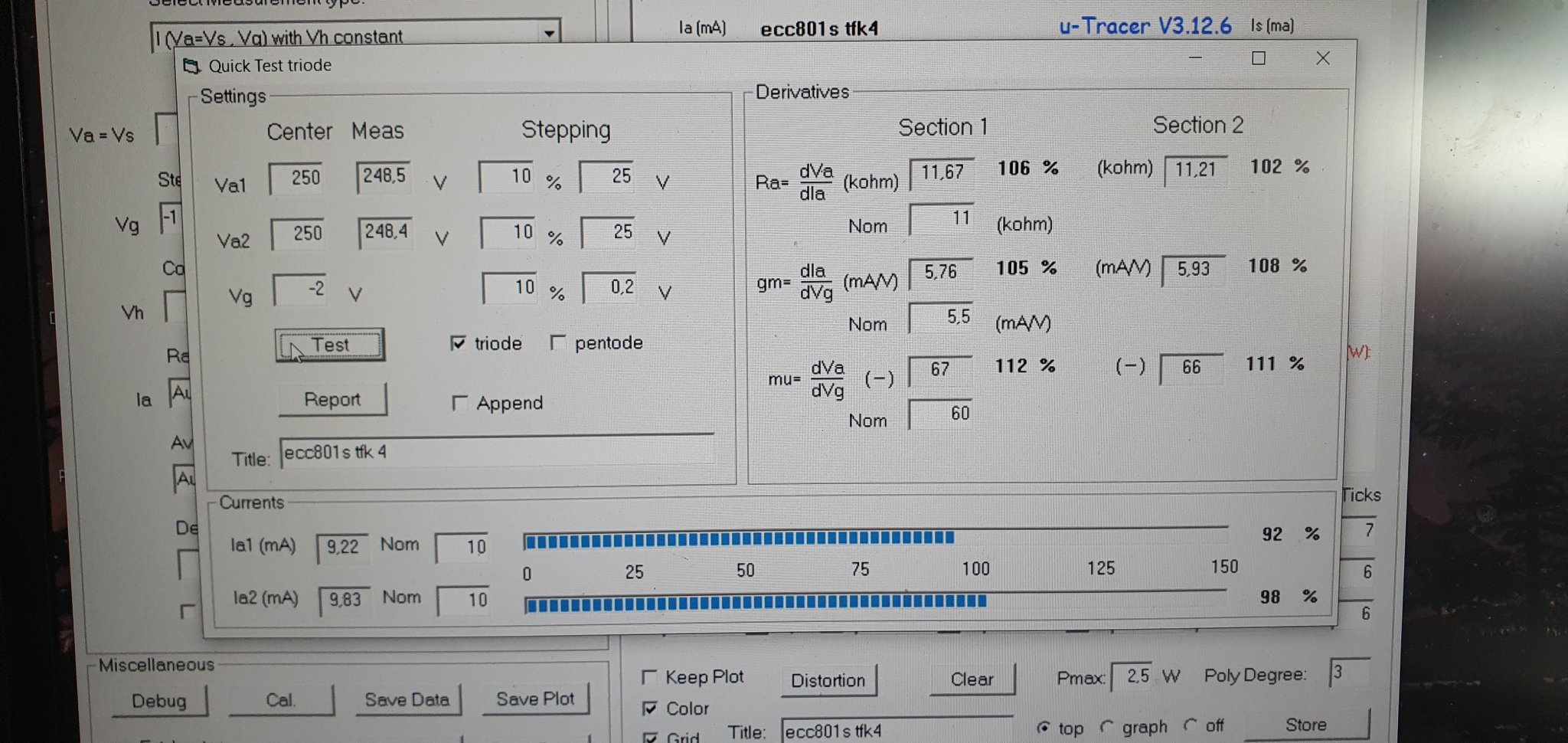
Task: Click the Ia1 current value 9,22
Action: [342, 548]
